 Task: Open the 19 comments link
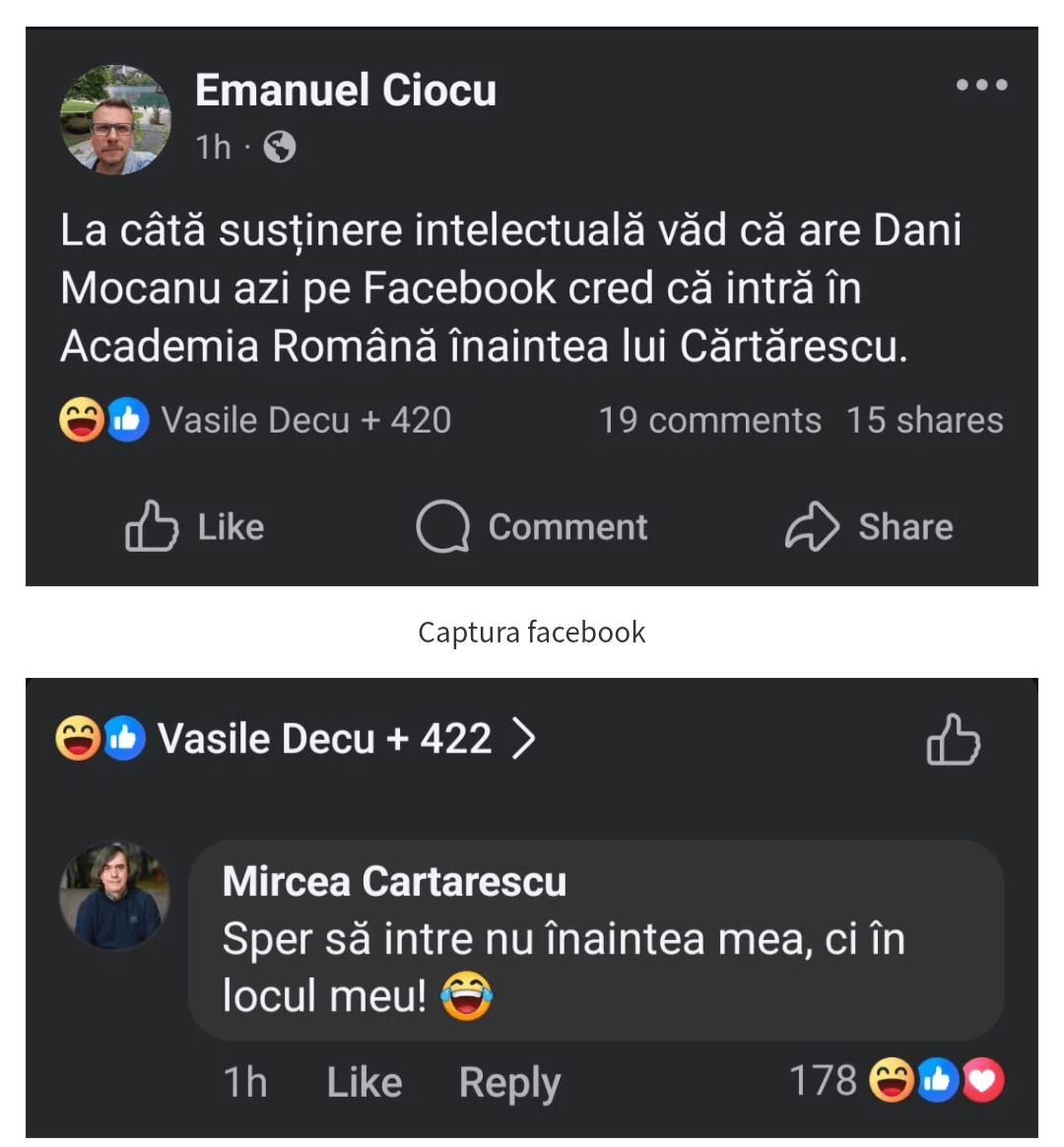[x=709, y=421]
